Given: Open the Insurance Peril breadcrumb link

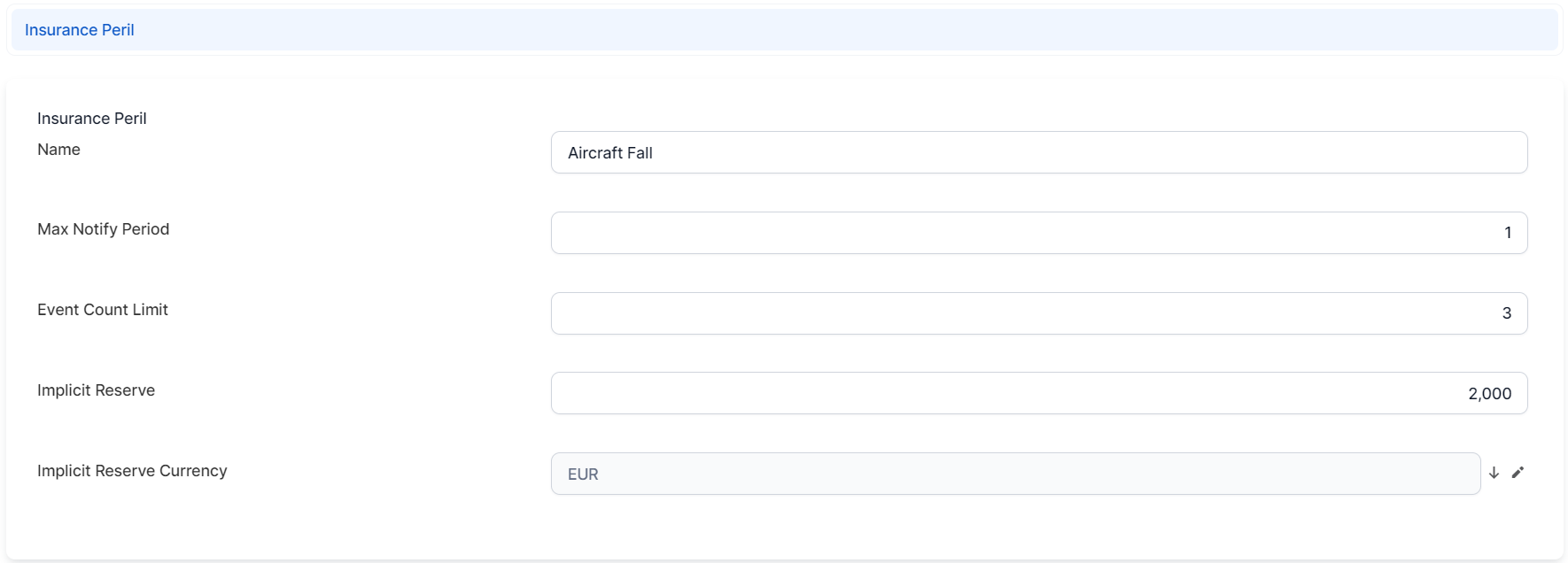Looking at the screenshot, I should point(80,30).
